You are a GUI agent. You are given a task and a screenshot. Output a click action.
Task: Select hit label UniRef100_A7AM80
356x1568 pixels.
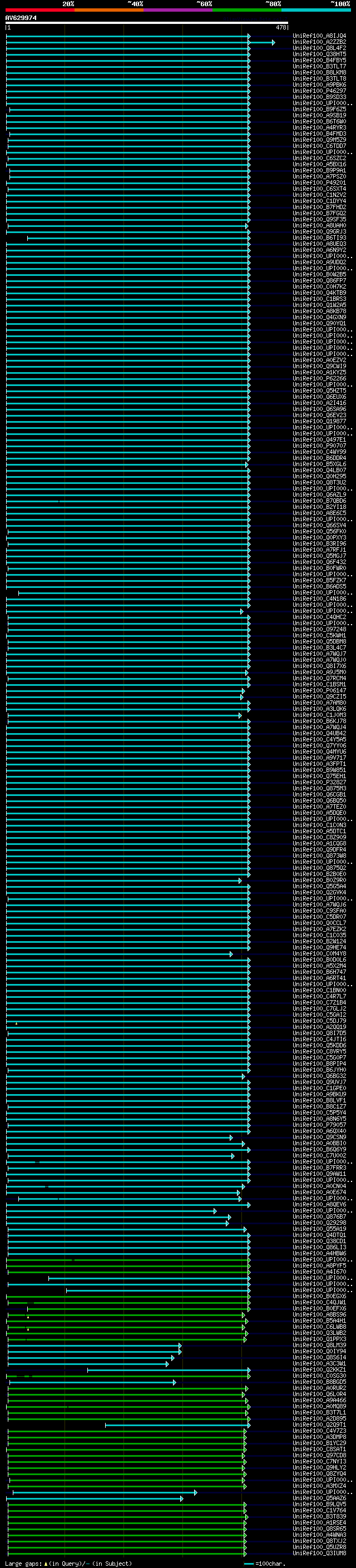(x=319, y=703)
